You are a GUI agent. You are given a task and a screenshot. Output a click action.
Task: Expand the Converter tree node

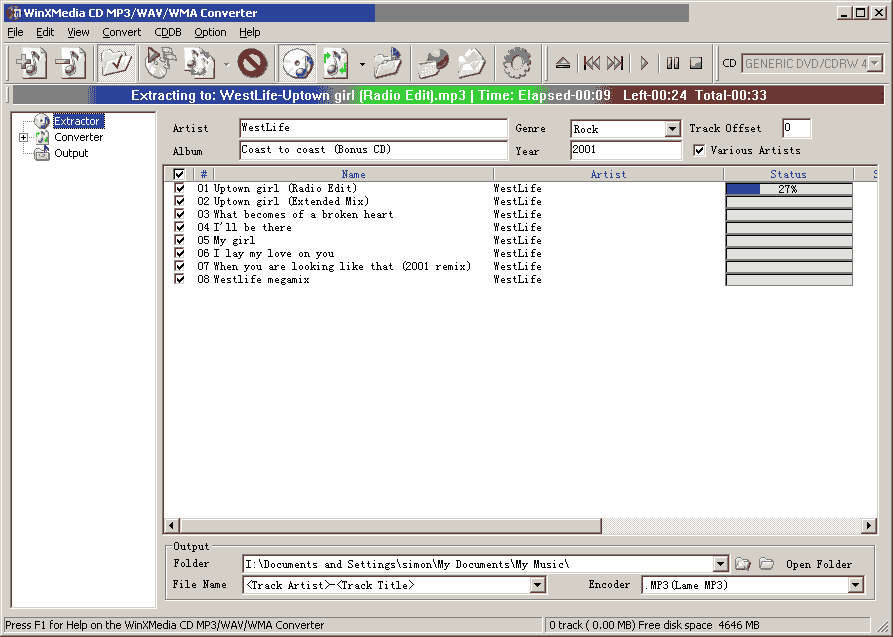[x=23, y=137]
